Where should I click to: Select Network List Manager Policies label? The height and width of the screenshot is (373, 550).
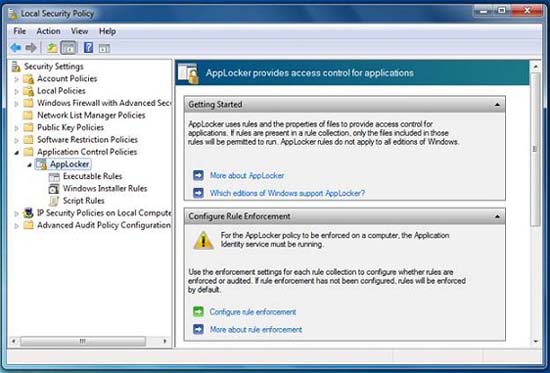(91, 115)
